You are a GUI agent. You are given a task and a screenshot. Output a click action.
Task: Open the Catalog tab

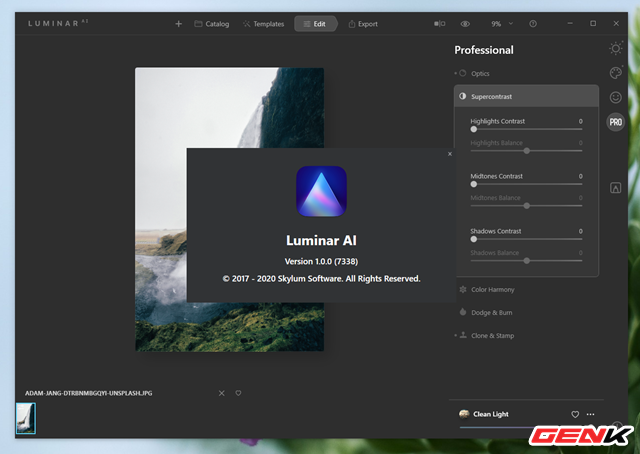(212, 24)
